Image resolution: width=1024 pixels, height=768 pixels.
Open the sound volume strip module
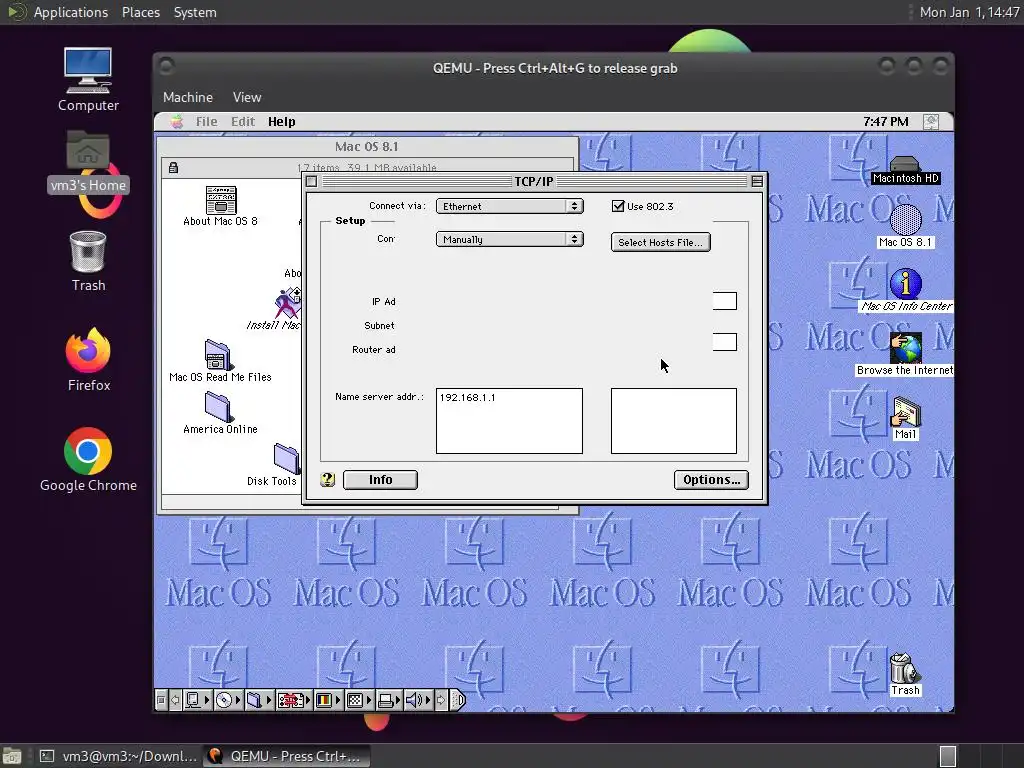[418, 700]
